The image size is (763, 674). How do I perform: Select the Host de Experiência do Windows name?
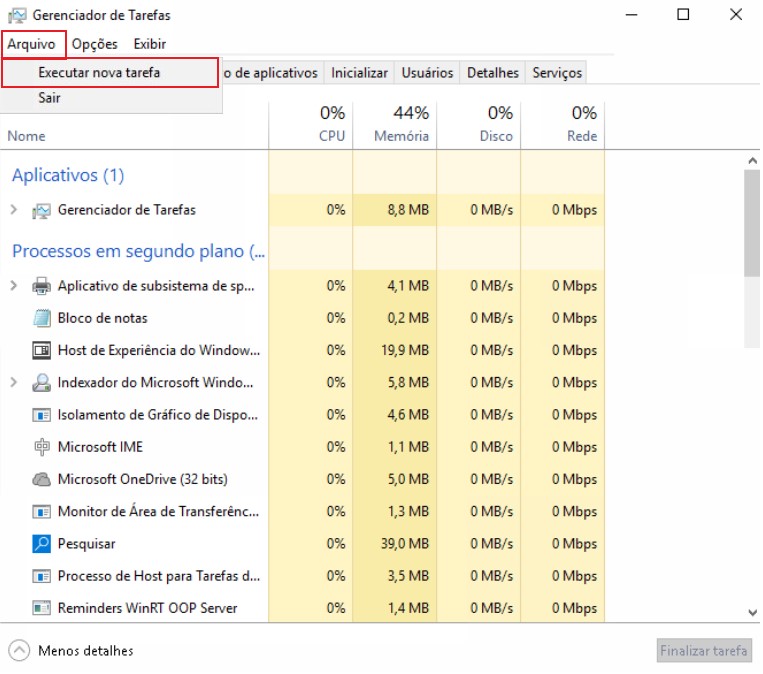click(x=159, y=350)
